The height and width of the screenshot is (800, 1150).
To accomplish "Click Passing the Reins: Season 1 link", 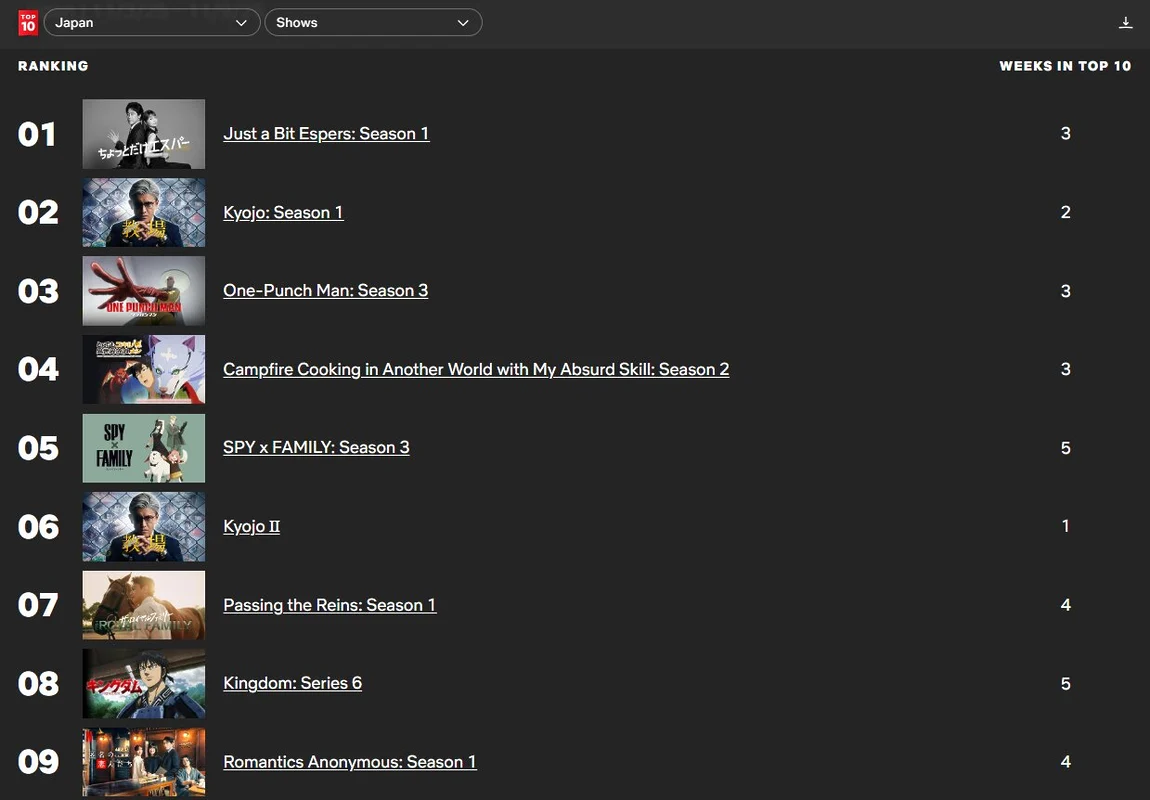I will coord(329,605).
